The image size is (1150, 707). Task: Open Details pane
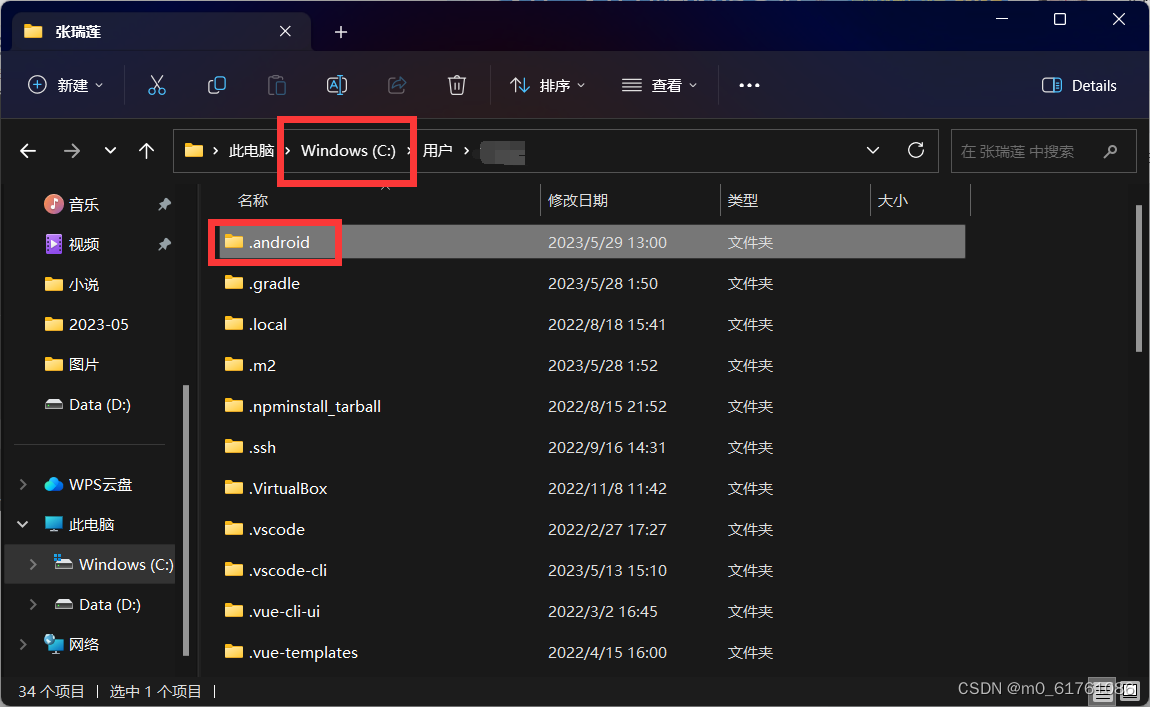[x=1079, y=85]
